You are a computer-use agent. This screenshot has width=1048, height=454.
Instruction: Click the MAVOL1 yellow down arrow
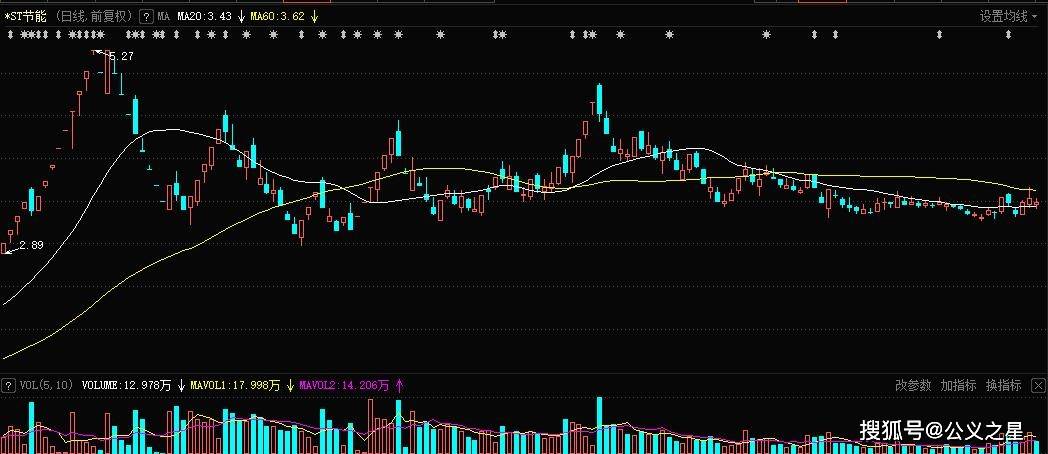tap(290, 385)
